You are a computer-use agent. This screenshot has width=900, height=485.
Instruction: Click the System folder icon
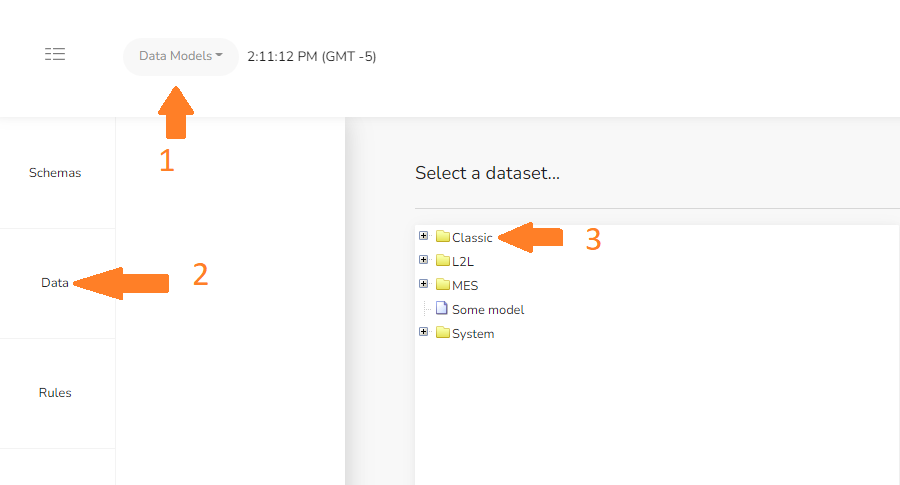443,333
